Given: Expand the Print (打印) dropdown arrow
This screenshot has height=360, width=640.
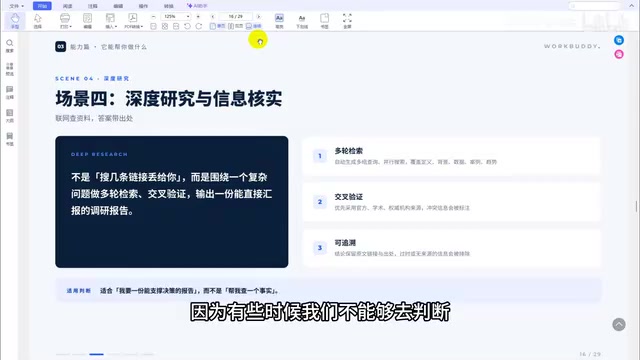Looking at the screenshot, I should tap(71, 27).
